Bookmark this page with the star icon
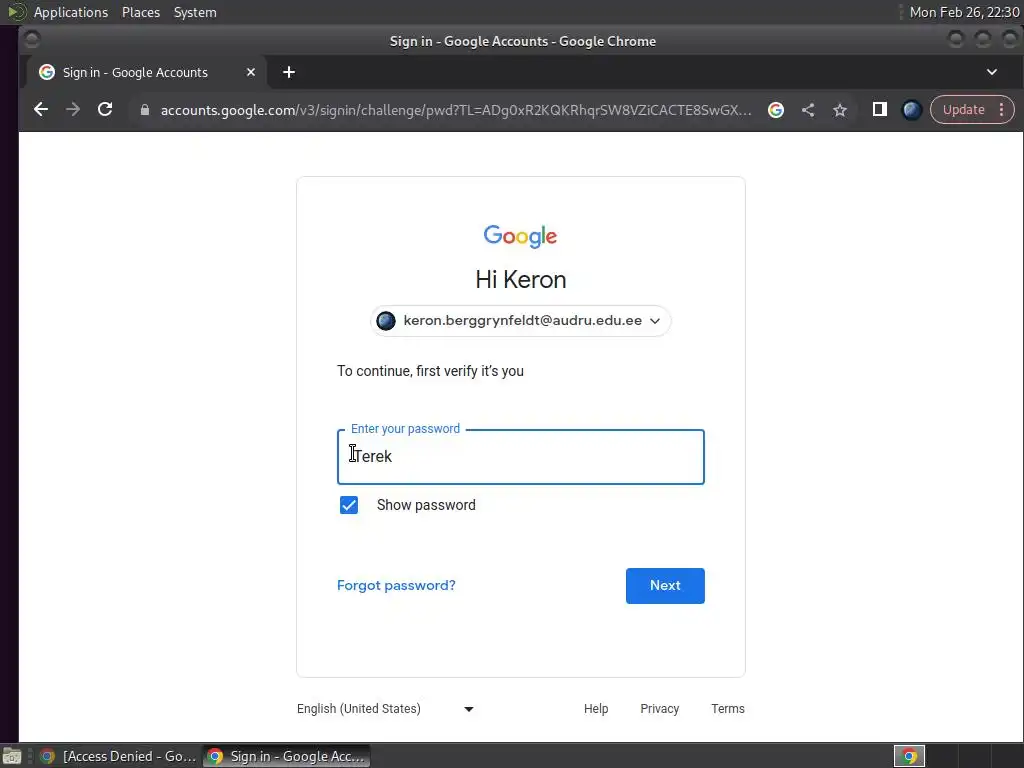 click(840, 110)
